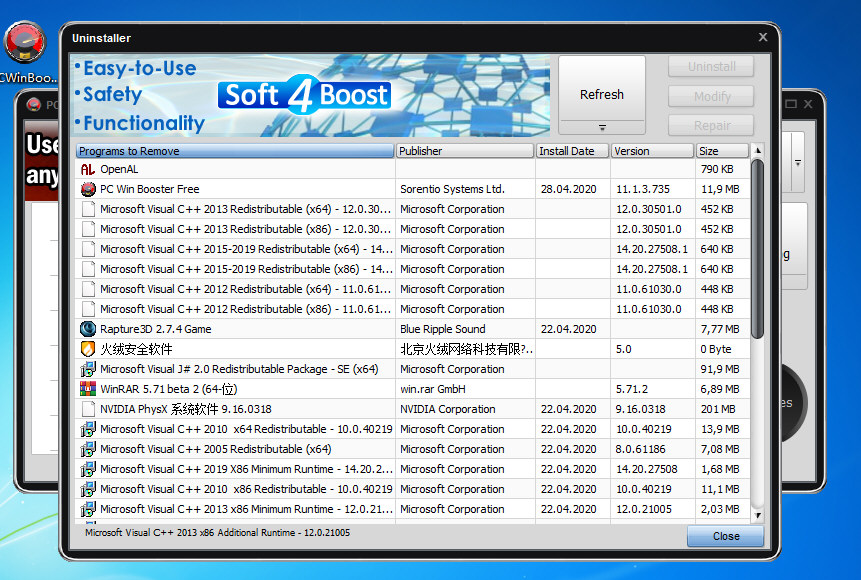Select the Rapture3D 2.7.4 Game icon

tap(88, 329)
